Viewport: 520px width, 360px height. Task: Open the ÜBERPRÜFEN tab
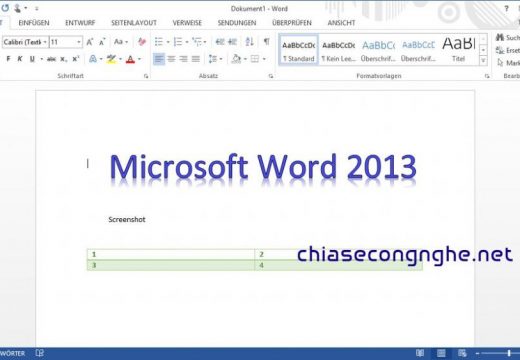click(x=292, y=23)
